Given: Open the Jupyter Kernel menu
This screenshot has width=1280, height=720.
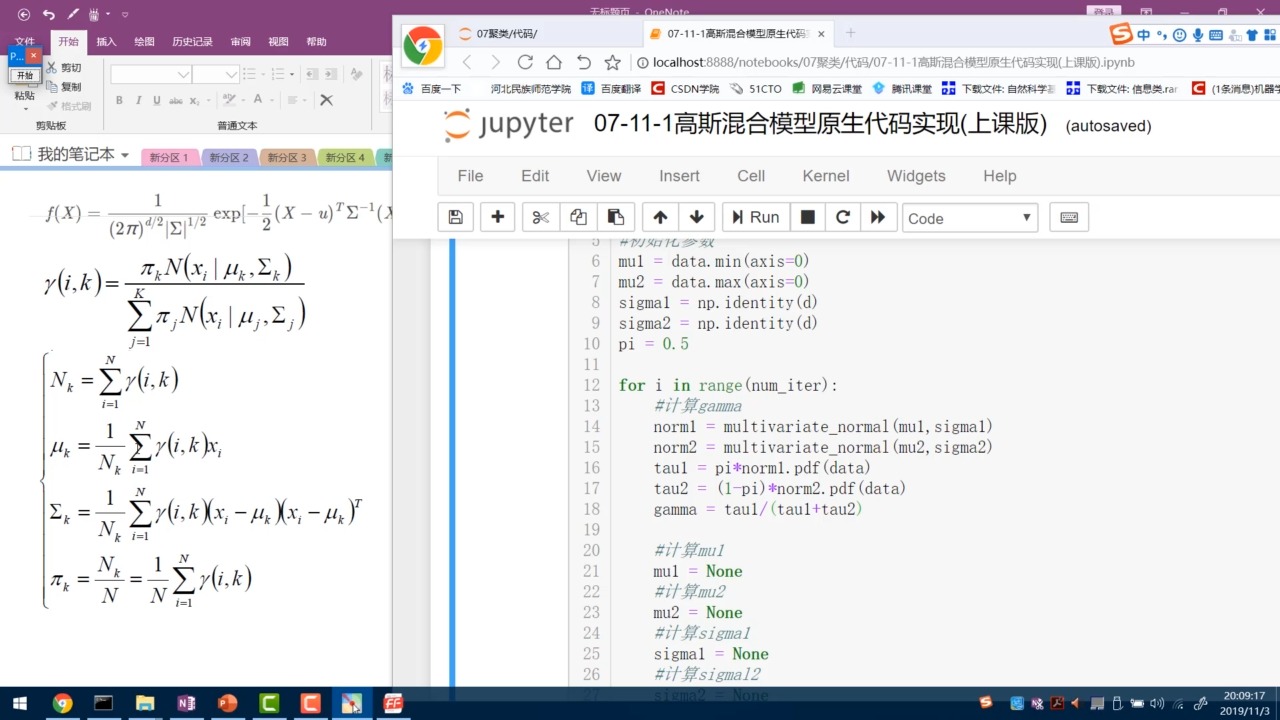Looking at the screenshot, I should [826, 176].
